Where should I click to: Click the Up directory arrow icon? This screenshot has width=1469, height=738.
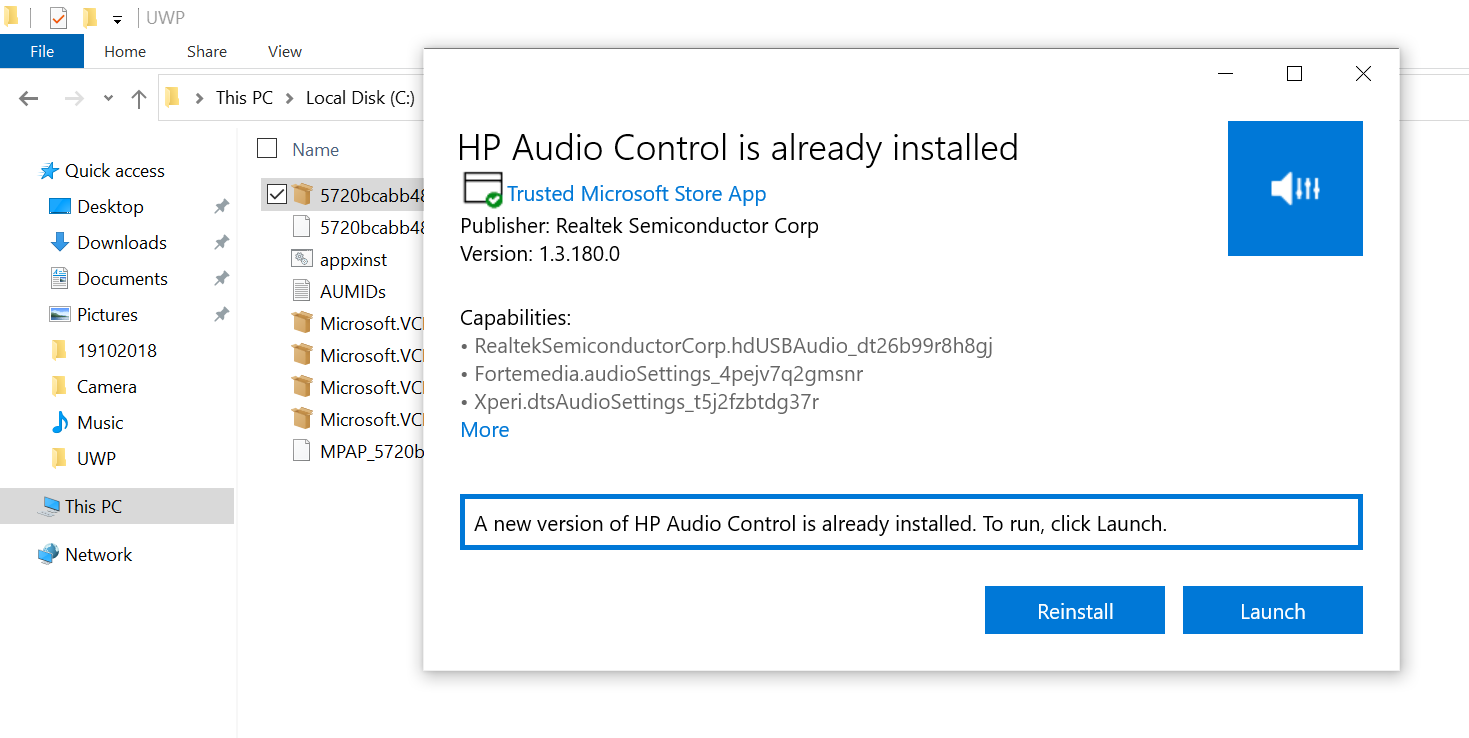[x=139, y=98]
